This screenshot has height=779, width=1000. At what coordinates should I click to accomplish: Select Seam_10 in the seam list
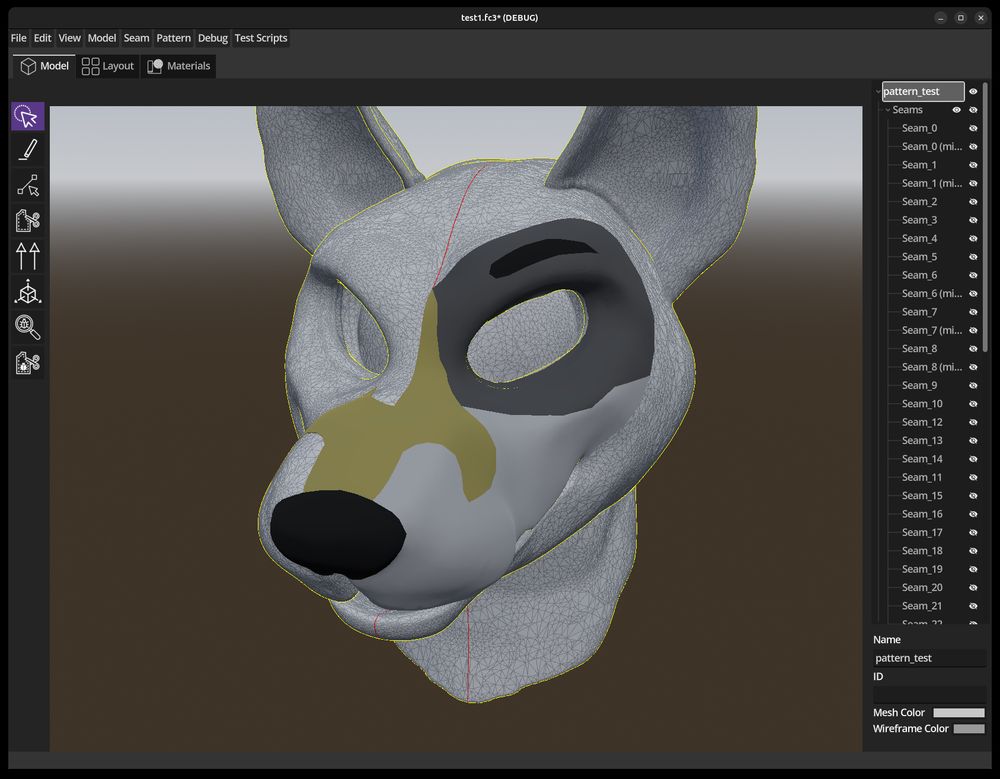click(922, 404)
